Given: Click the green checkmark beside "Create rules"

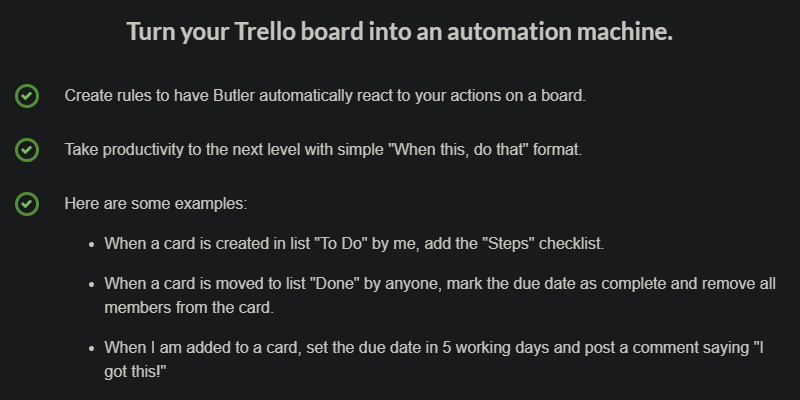Looking at the screenshot, I should [27, 96].
